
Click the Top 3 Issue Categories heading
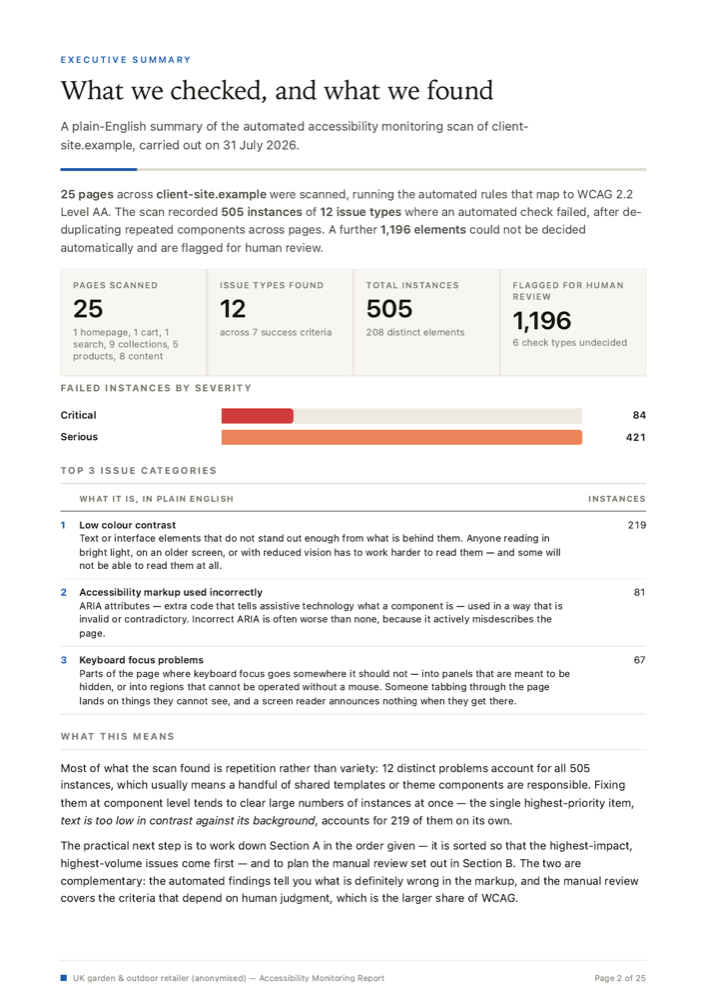pos(138,471)
